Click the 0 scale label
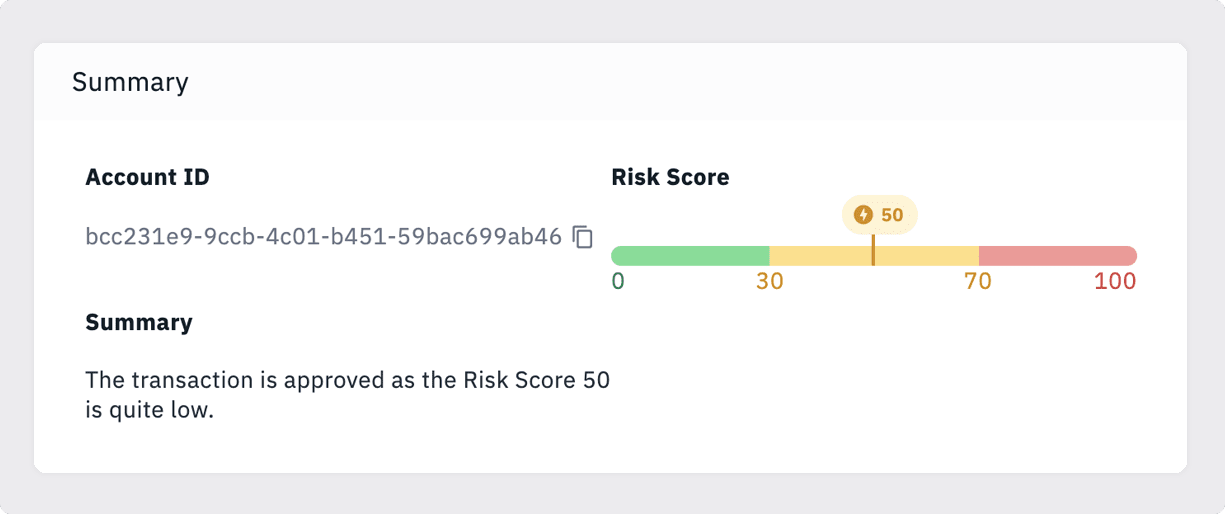 point(618,281)
